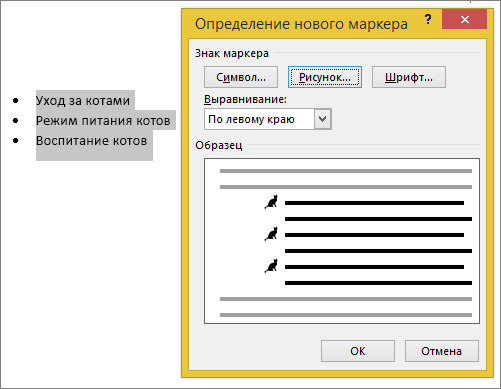This screenshot has width=501, height=389.
Task: Click the text Режим питания котов
Action: pyautogui.click(x=103, y=121)
